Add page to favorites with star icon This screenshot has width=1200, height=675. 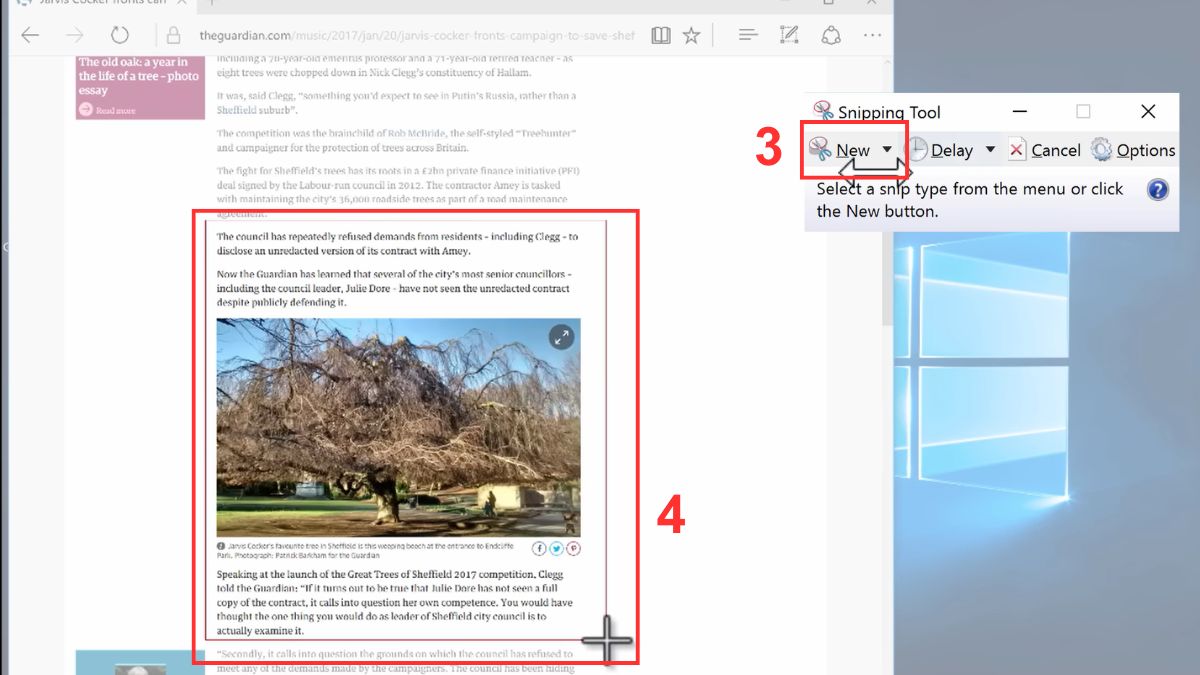691,36
